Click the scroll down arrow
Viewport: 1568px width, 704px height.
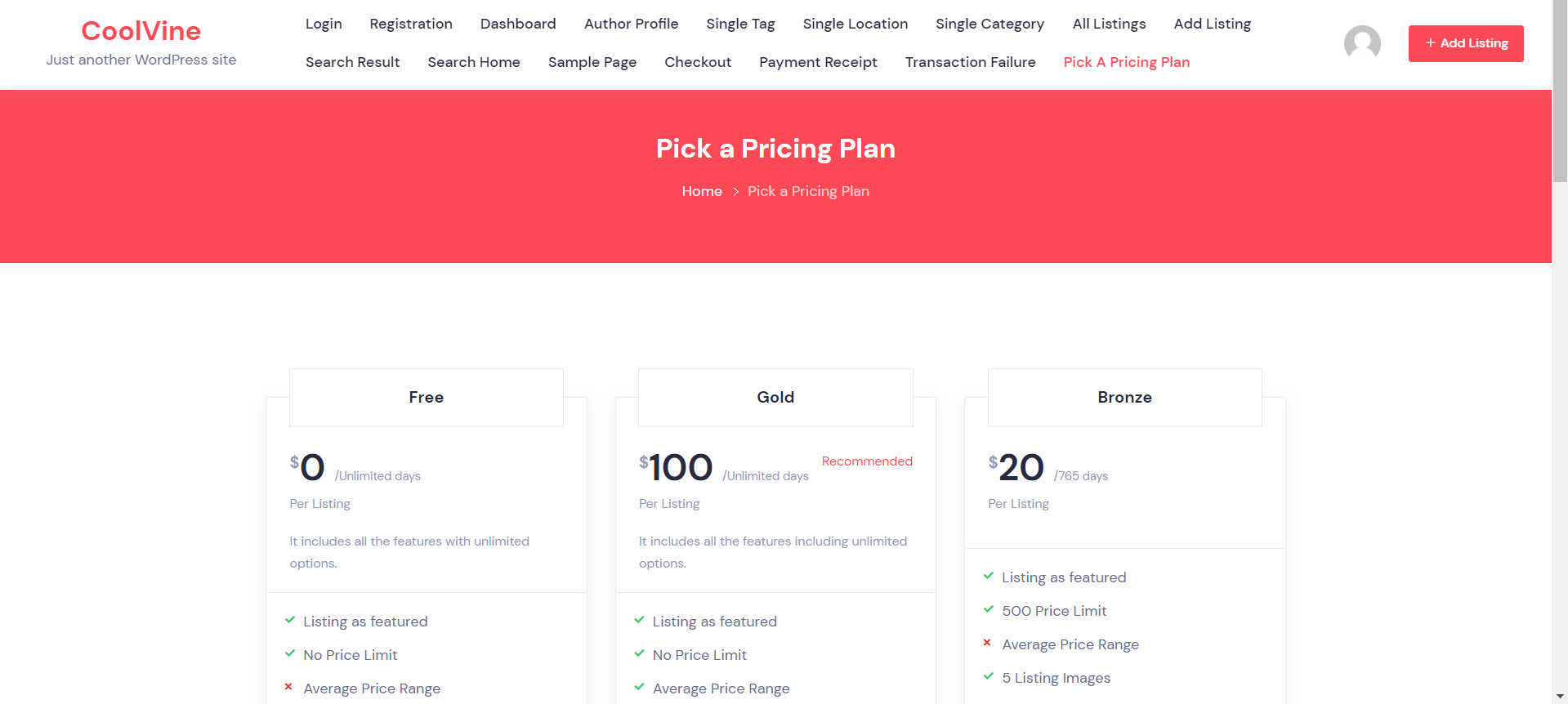coord(1560,697)
